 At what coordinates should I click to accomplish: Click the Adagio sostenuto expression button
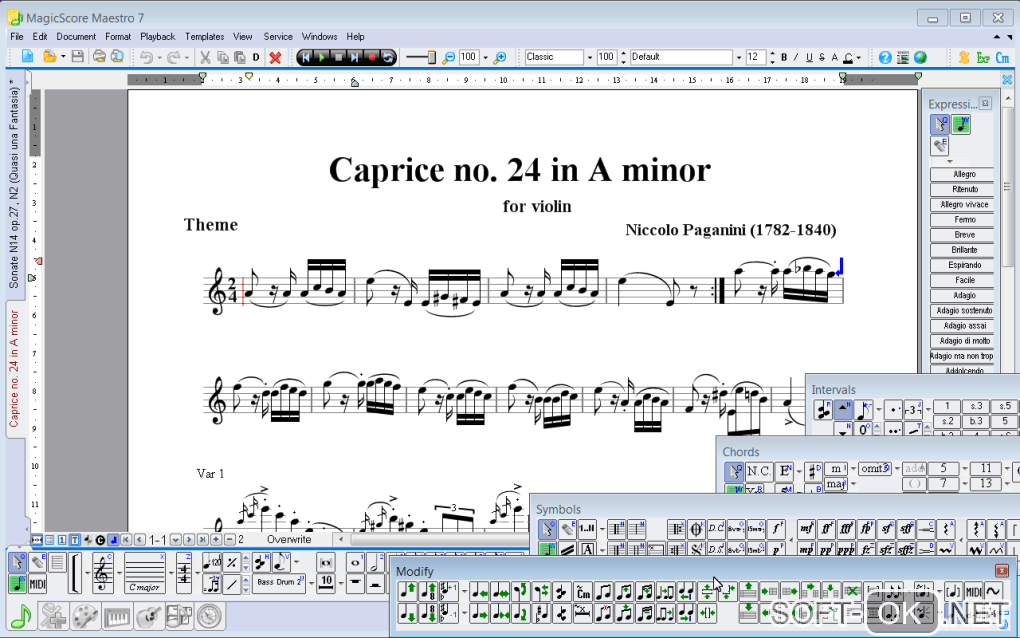click(964, 311)
